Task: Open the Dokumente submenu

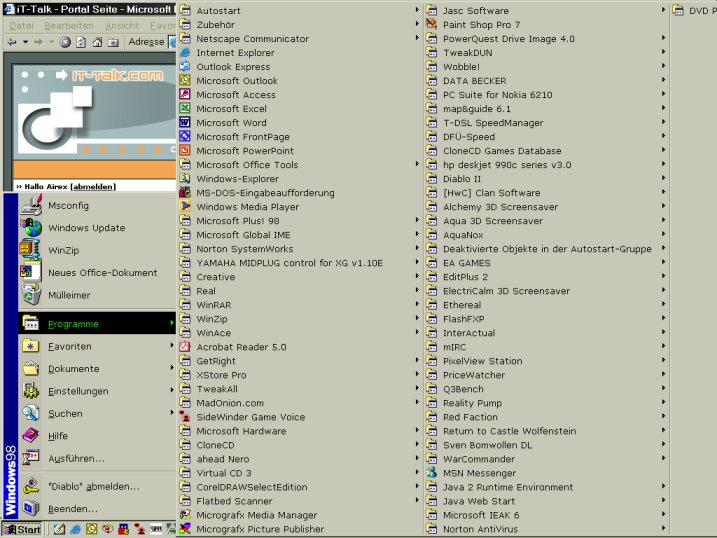Action: (97, 368)
